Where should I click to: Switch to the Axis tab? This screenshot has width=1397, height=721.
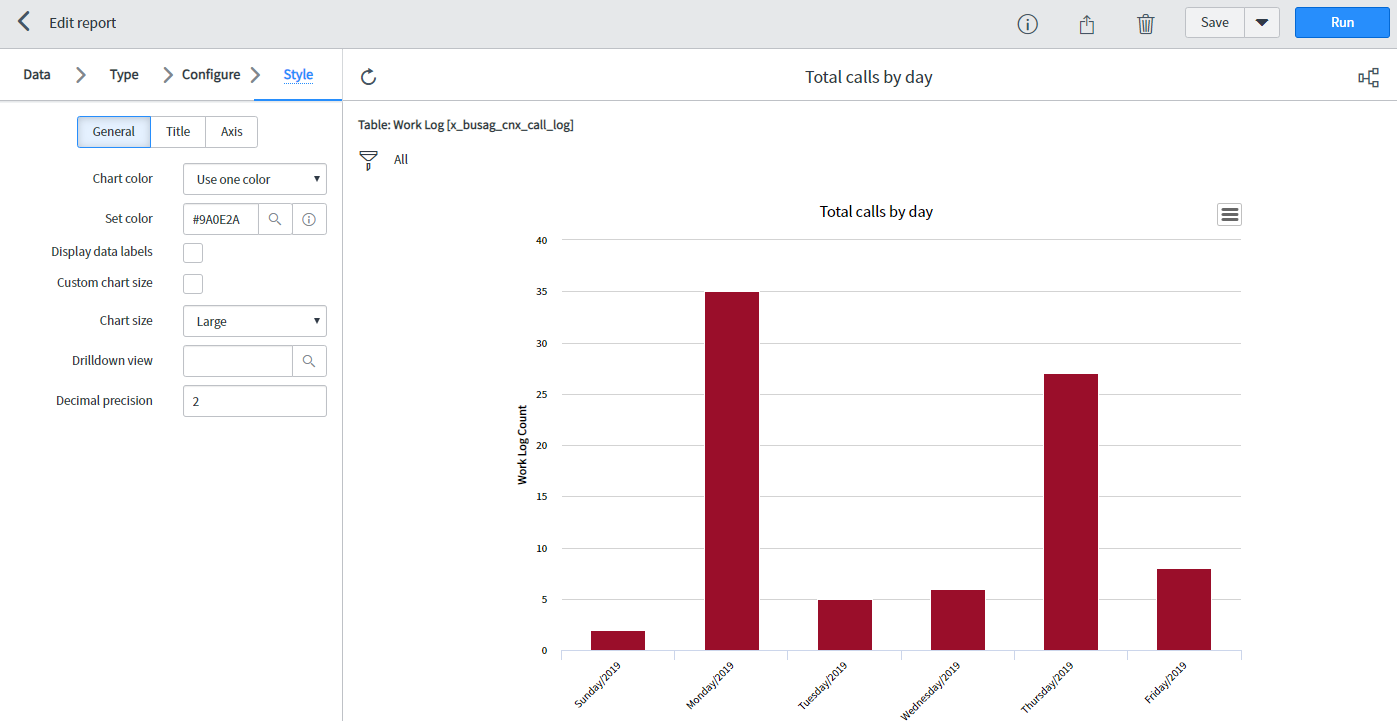[x=231, y=132]
